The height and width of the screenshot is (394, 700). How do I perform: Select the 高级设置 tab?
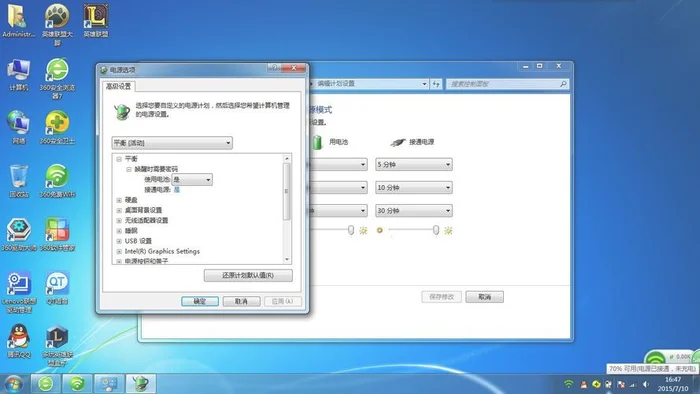pos(118,86)
